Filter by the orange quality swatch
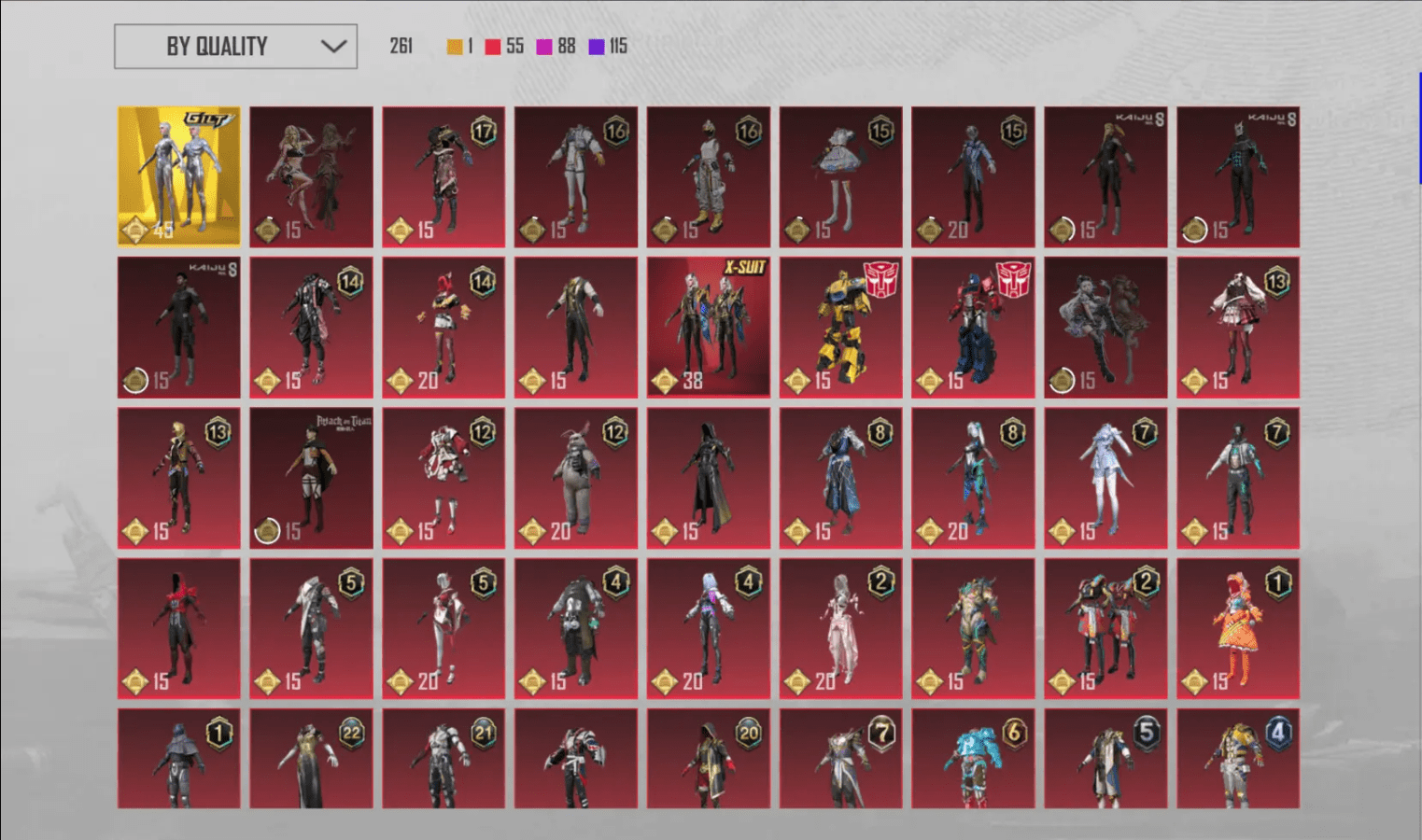The height and width of the screenshot is (840, 1422). 455,47
